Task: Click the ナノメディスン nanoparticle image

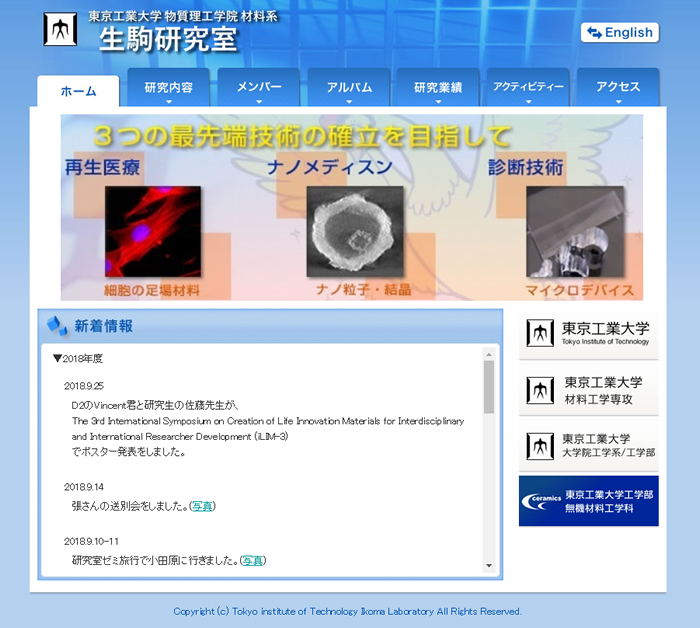Action: [x=354, y=232]
